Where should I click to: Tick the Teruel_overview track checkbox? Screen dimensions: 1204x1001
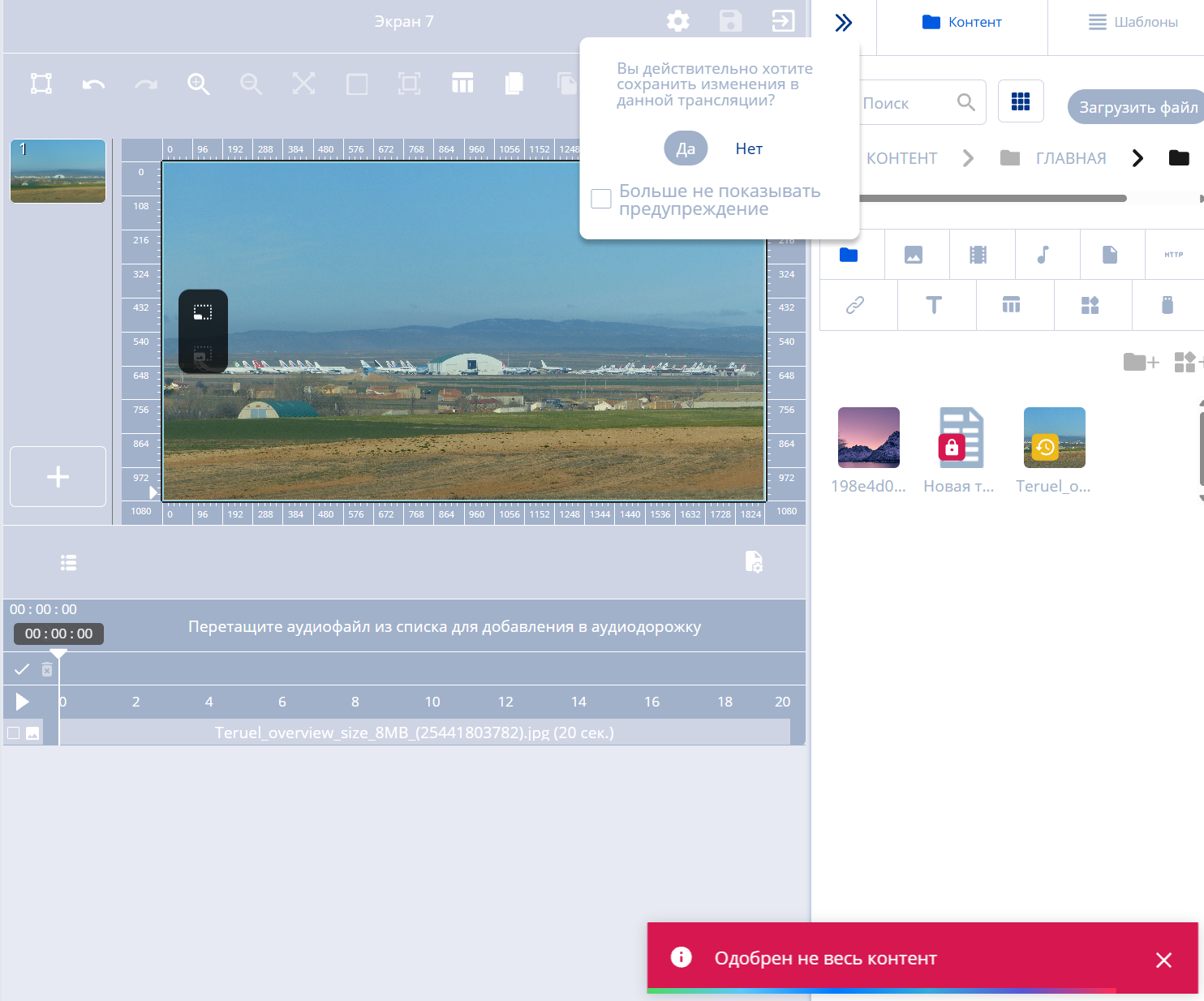[x=13, y=733]
